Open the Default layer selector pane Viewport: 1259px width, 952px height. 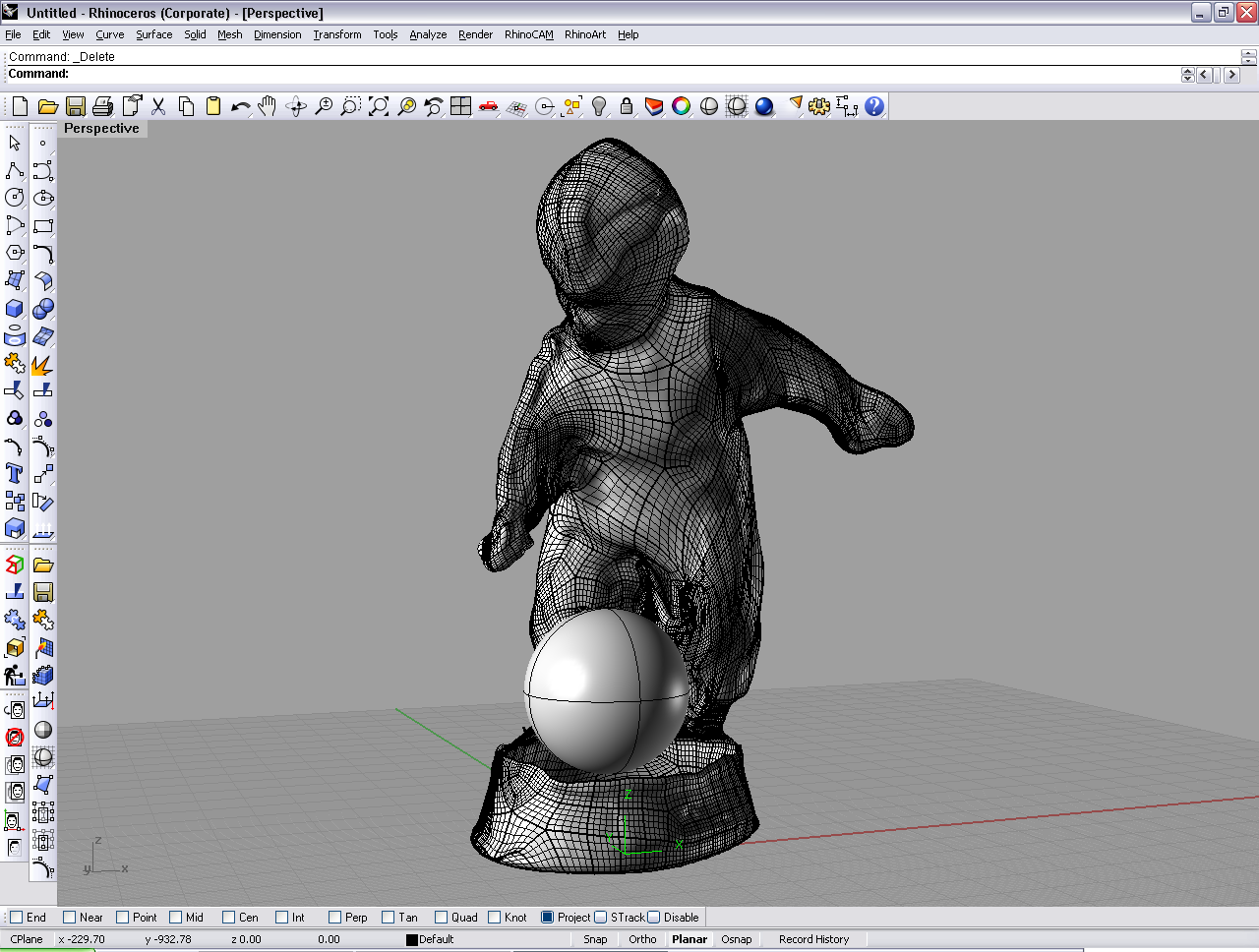point(435,939)
